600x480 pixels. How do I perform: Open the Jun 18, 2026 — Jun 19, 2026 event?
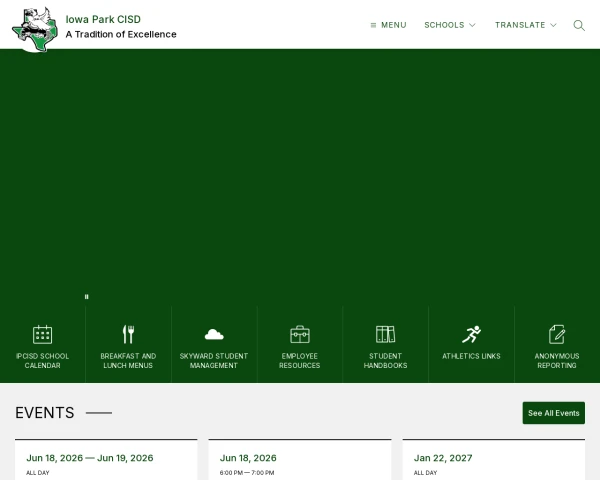coord(90,458)
